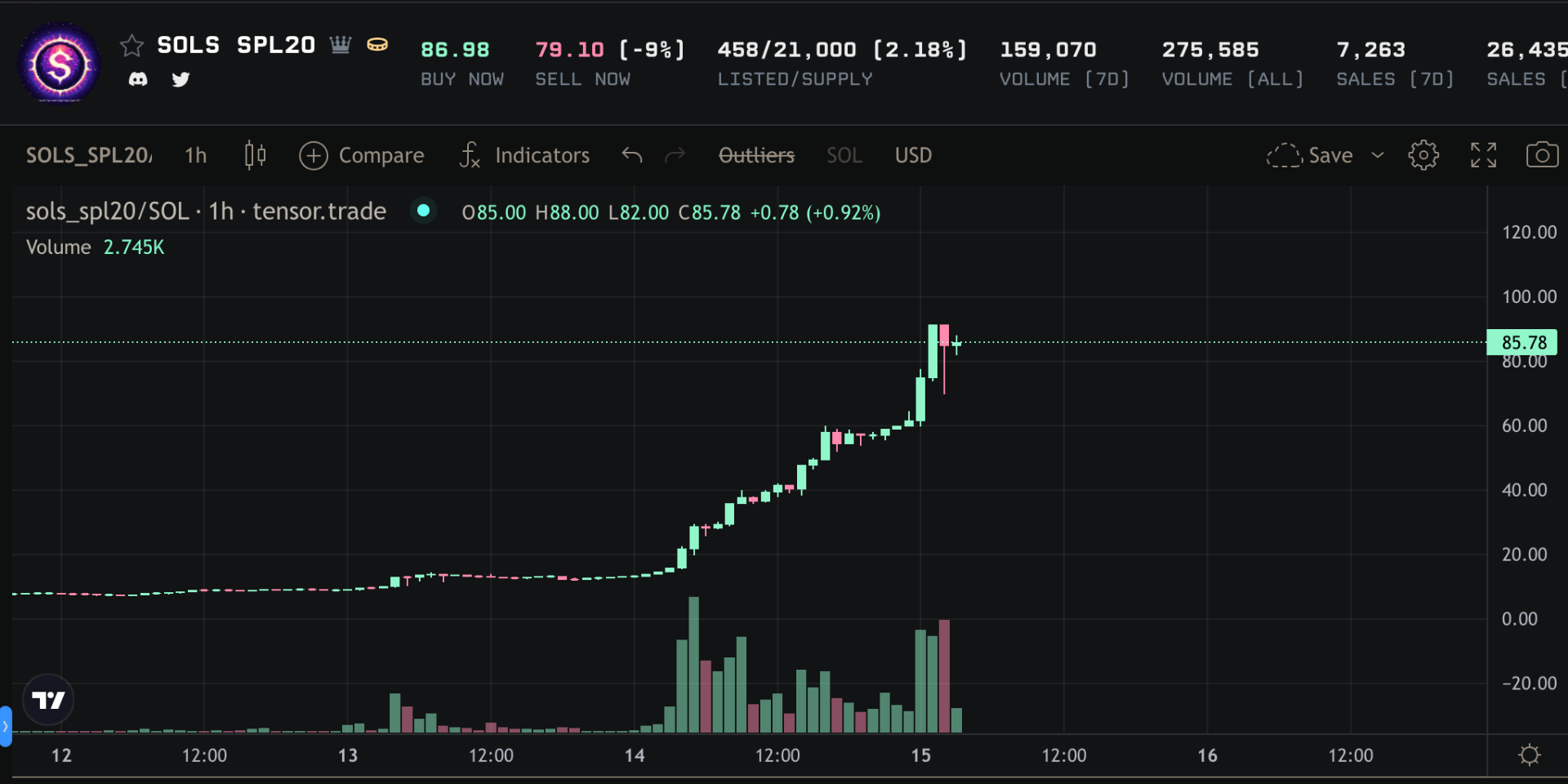Take a chart snapshot with camera icon
The image size is (1568, 784).
pyautogui.click(x=1542, y=155)
